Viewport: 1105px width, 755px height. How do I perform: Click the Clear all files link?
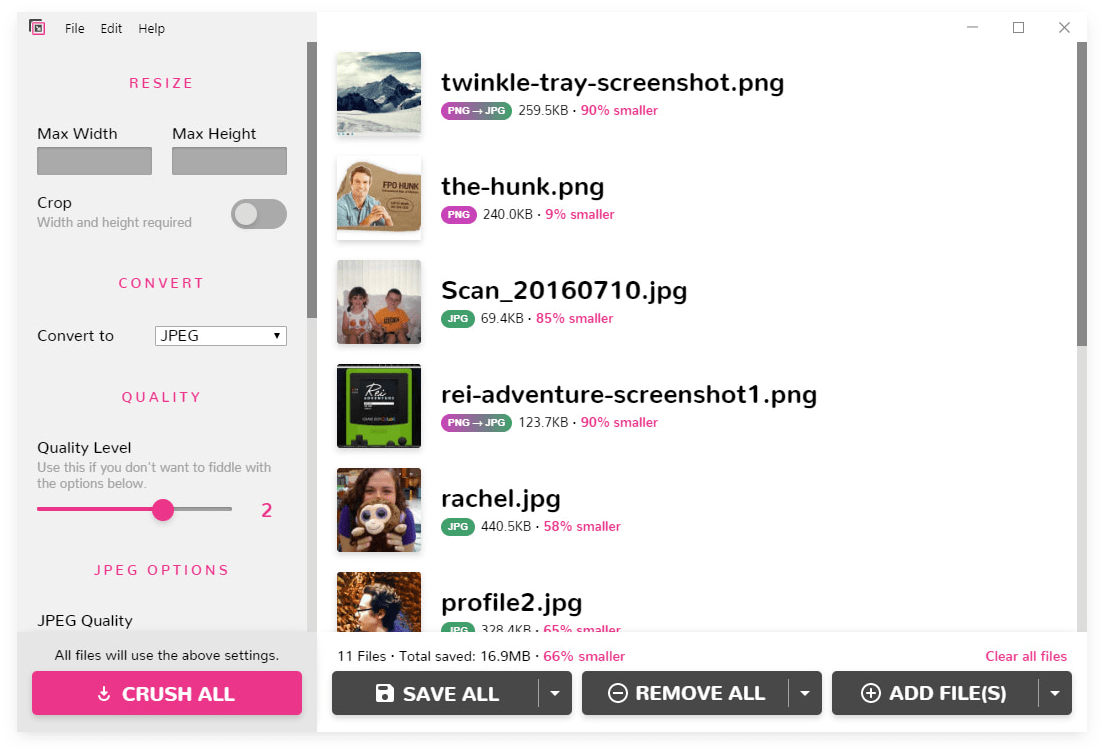click(x=1026, y=657)
